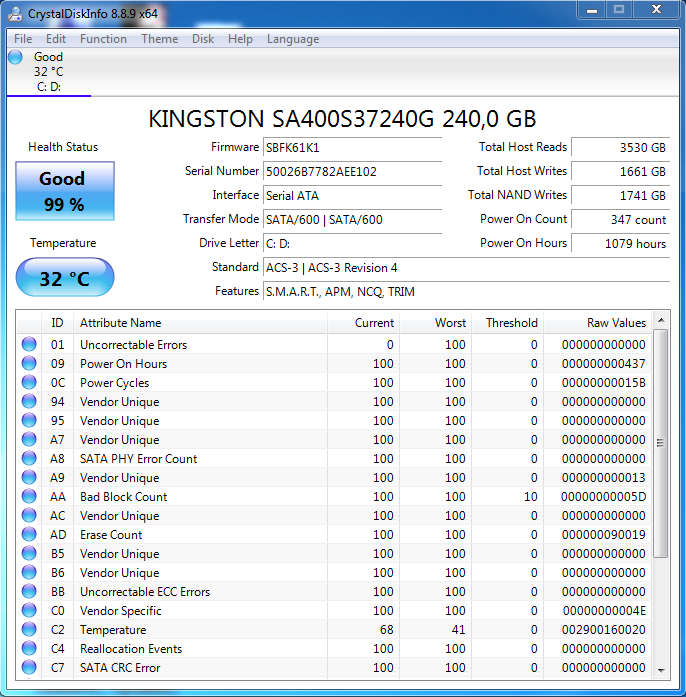Screen dimensions: 686x697
Task: Select the Good 32 °C disk status orb
Action: click(15, 57)
